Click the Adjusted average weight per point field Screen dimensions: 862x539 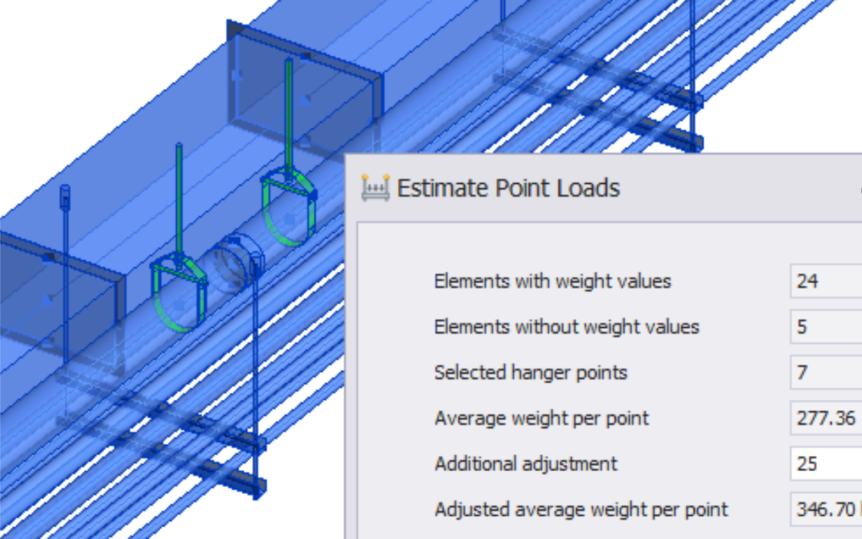point(825,510)
